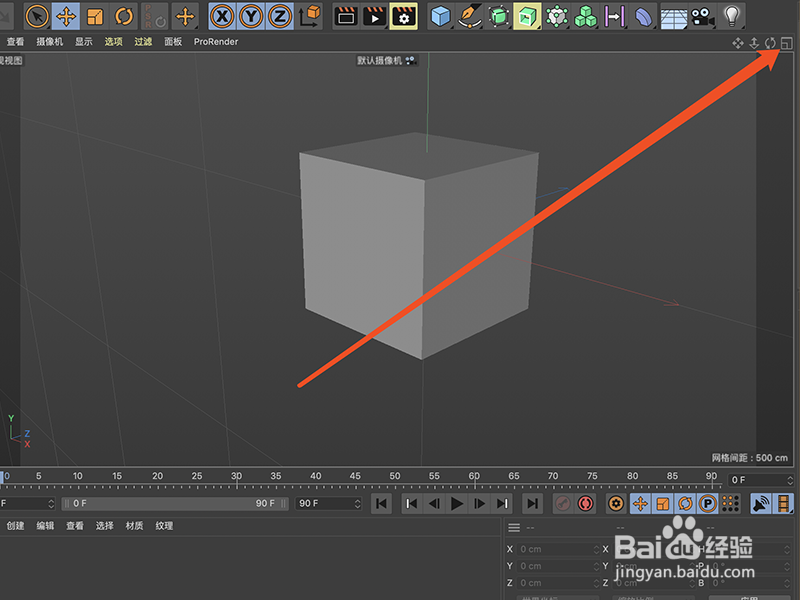Open viewport 查看 menu
Image resolution: width=800 pixels, height=600 pixels.
click(x=15, y=42)
